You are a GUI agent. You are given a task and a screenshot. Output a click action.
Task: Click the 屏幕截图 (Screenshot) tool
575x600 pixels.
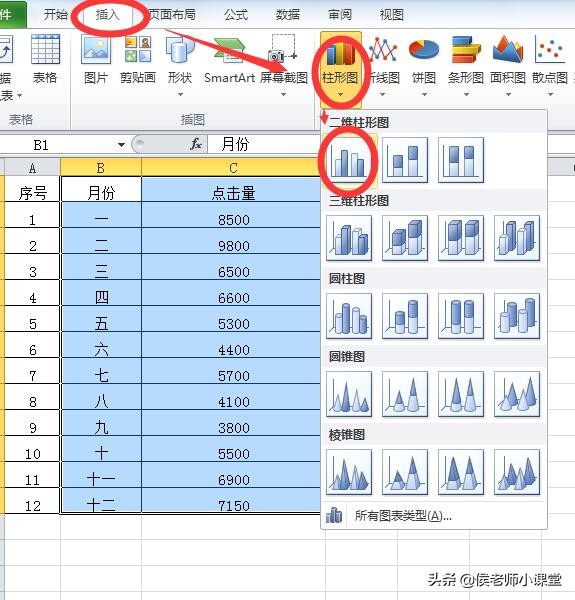click(283, 65)
